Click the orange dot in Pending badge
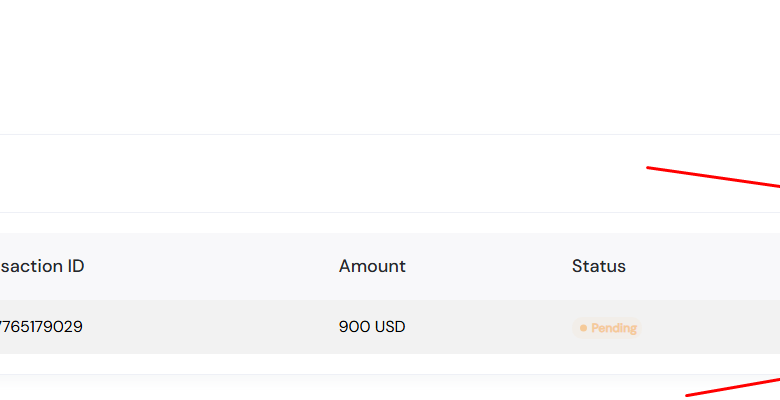This screenshot has width=780, height=400. (583, 328)
